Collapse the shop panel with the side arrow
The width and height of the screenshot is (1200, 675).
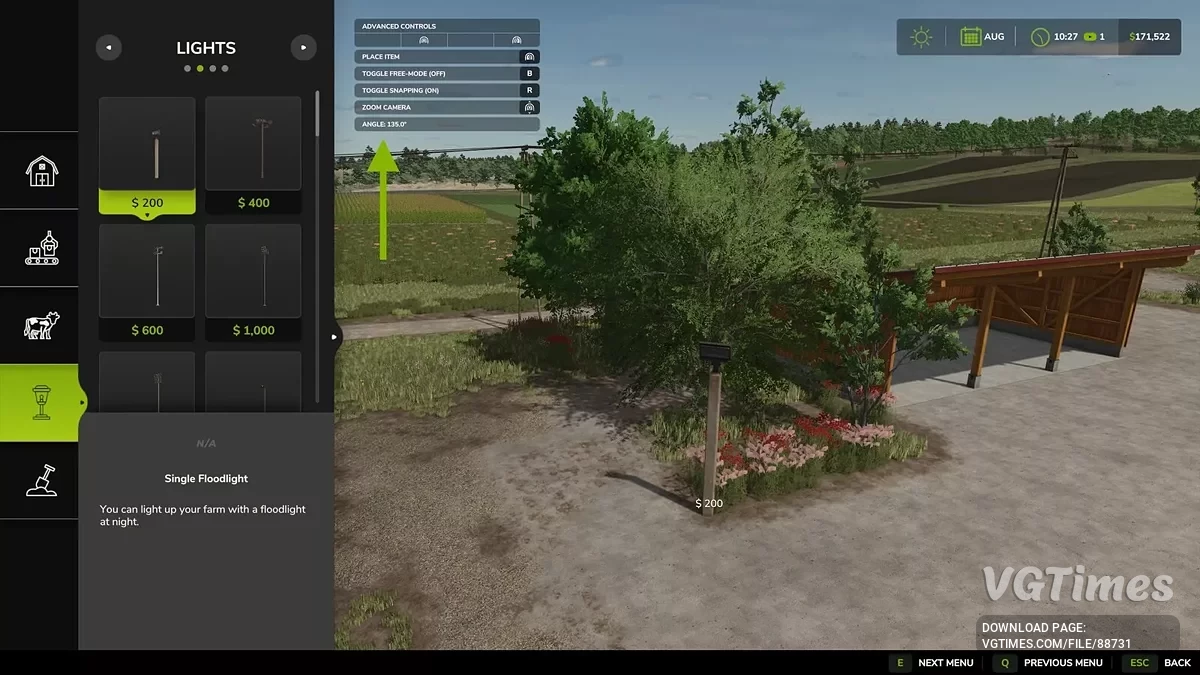334,337
